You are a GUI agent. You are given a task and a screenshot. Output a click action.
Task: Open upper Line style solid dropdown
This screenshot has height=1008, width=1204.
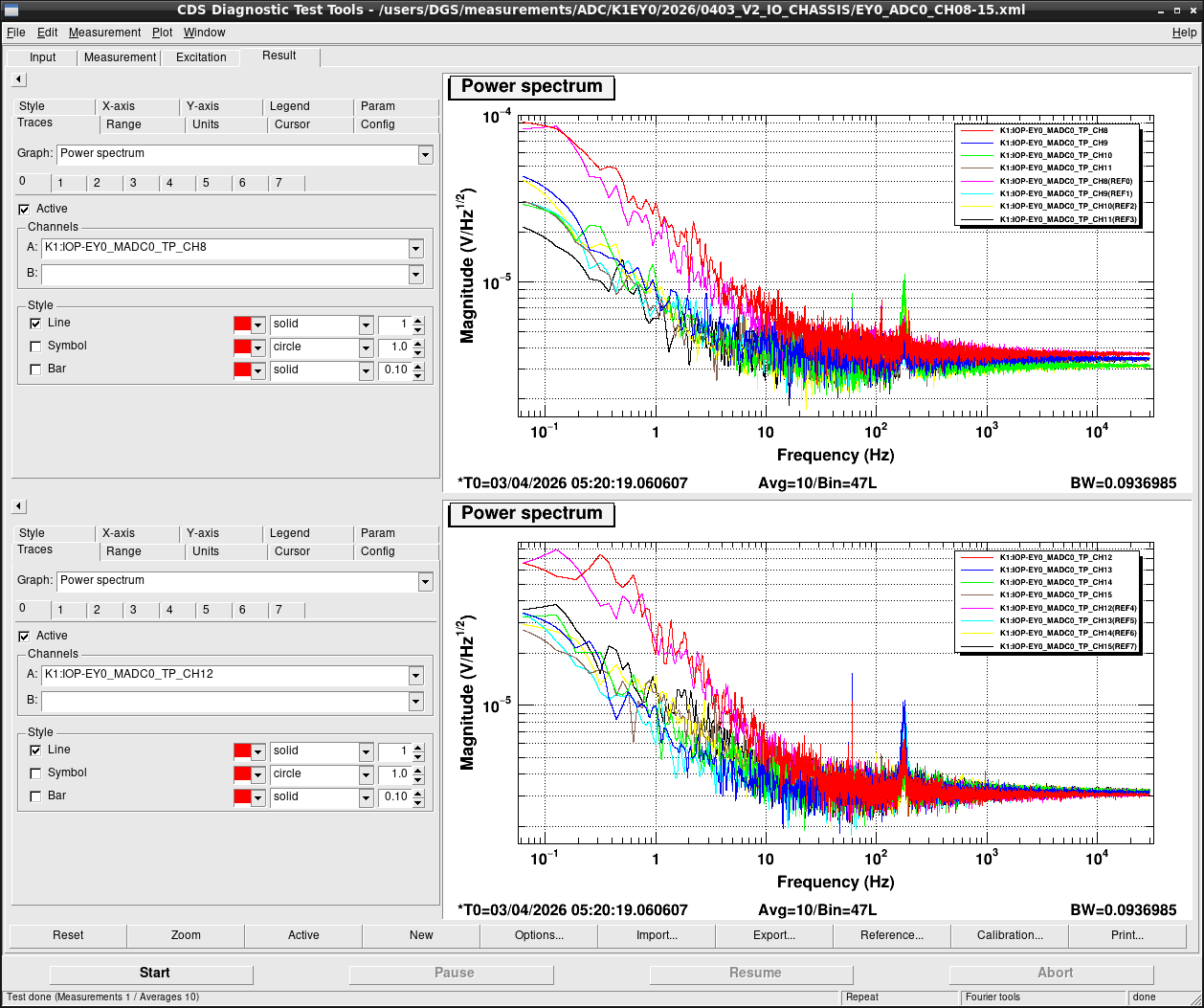pyautogui.click(x=366, y=325)
